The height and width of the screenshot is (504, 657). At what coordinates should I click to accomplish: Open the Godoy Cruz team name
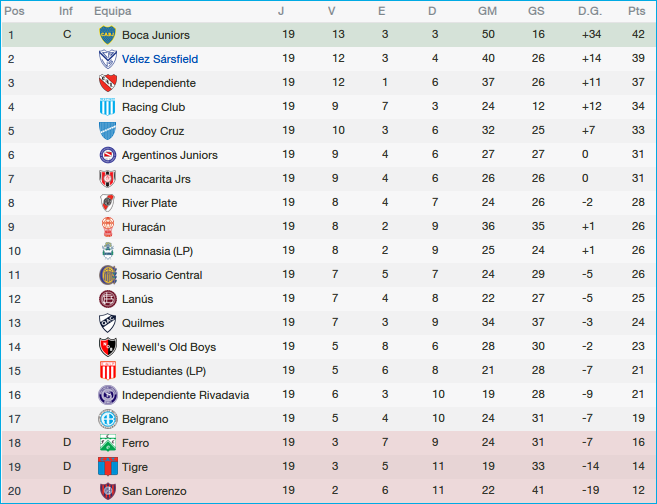tap(153, 131)
